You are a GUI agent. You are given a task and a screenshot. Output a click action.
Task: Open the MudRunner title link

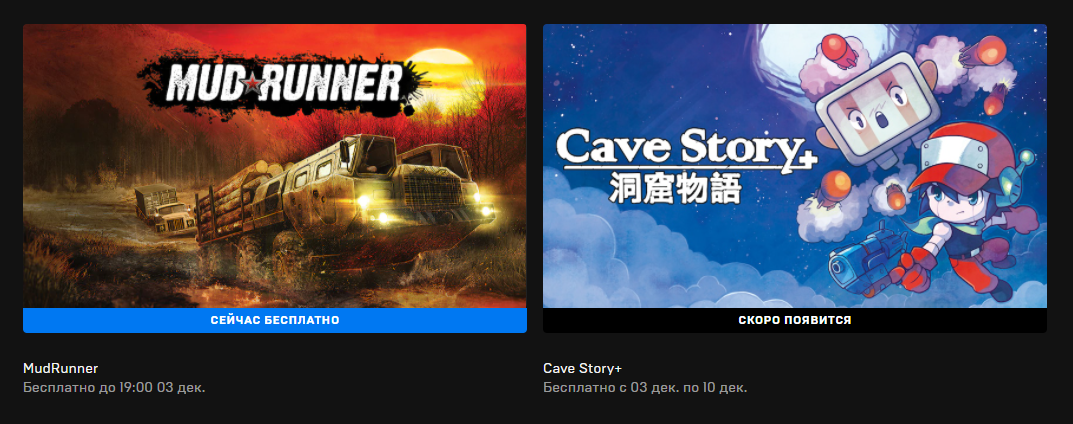60,368
